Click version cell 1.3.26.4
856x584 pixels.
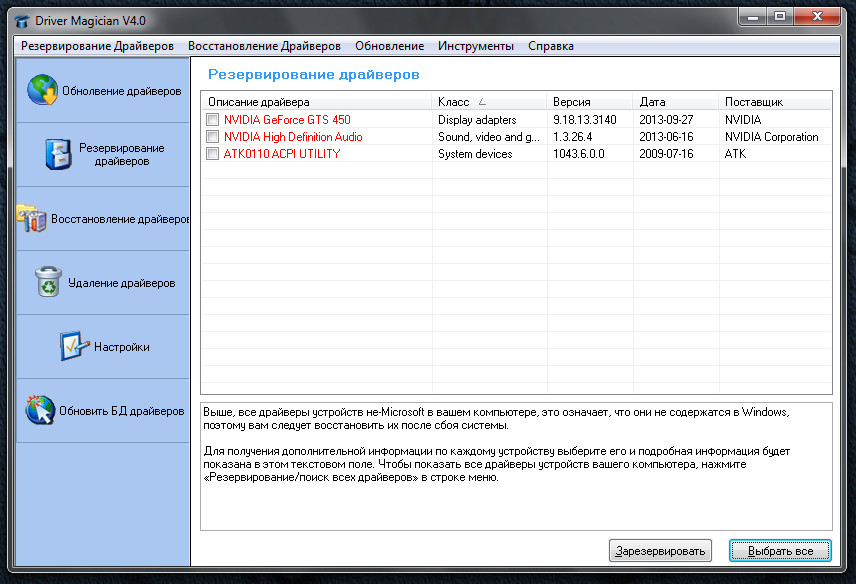coord(573,136)
